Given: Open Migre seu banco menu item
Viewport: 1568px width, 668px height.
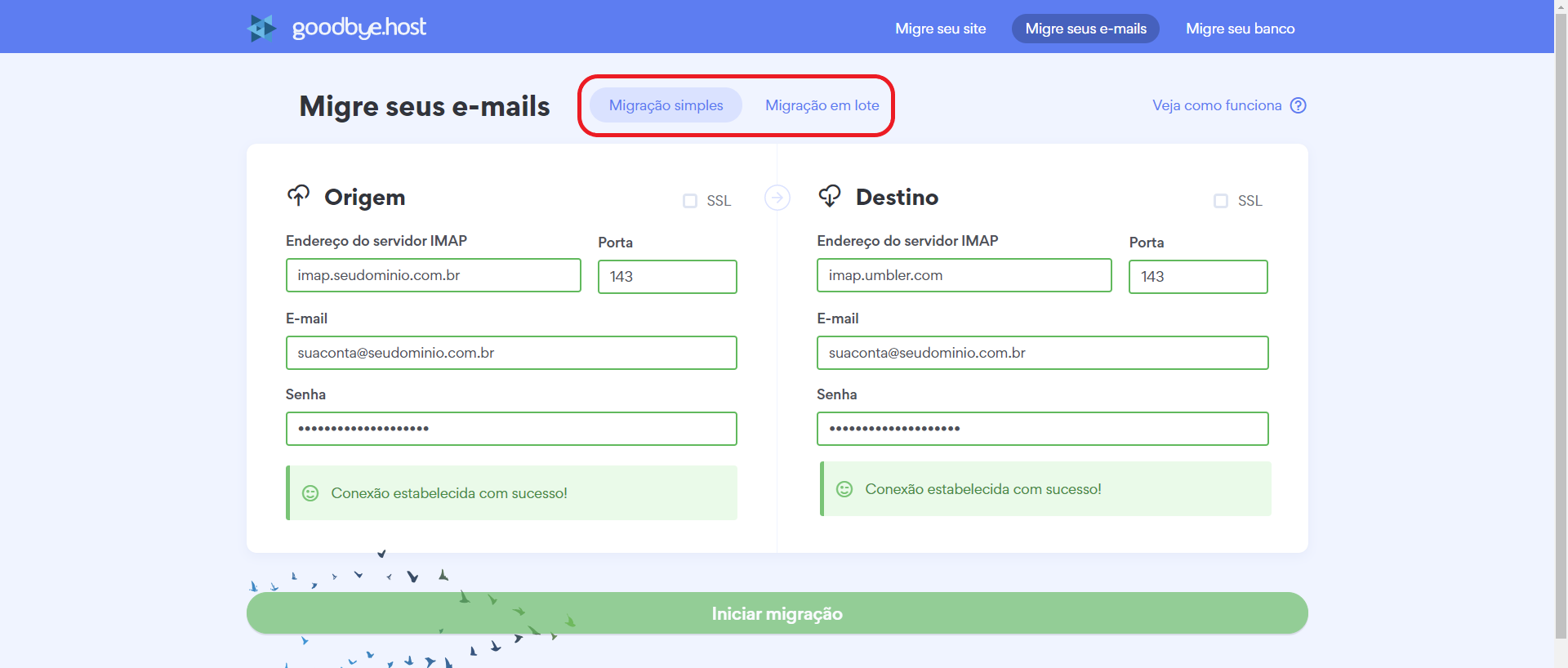Looking at the screenshot, I should [x=1240, y=29].
